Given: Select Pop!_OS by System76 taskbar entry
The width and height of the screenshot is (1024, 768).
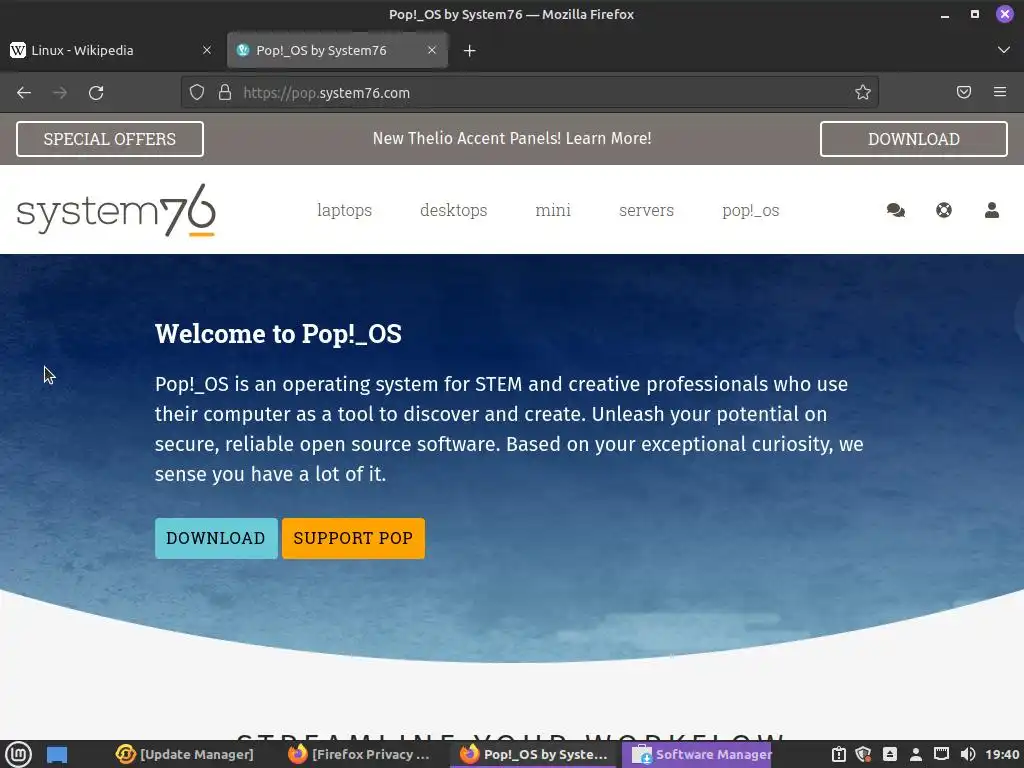Looking at the screenshot, I should tap(534, 754).
